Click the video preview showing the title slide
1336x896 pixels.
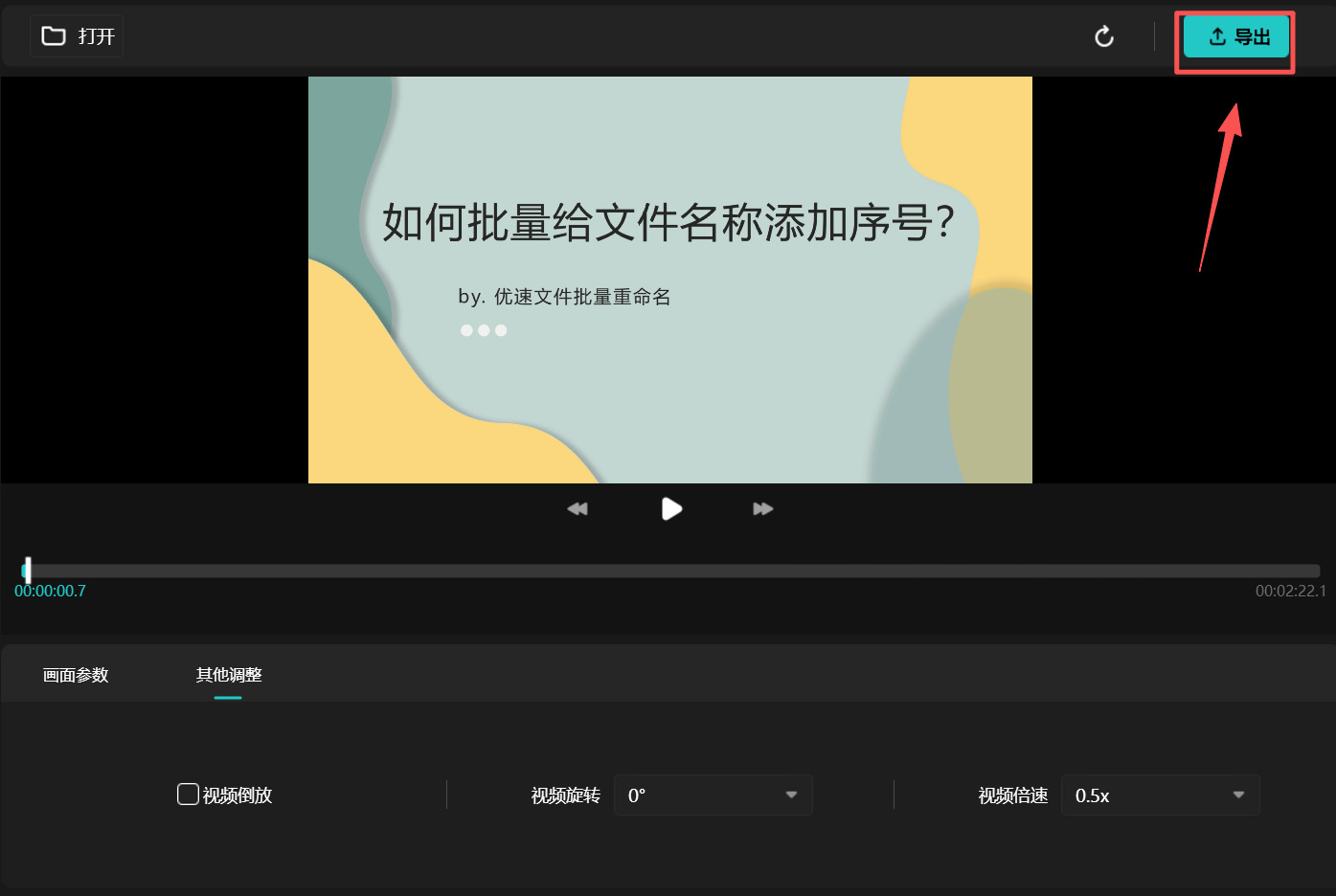tap(670, 279)
